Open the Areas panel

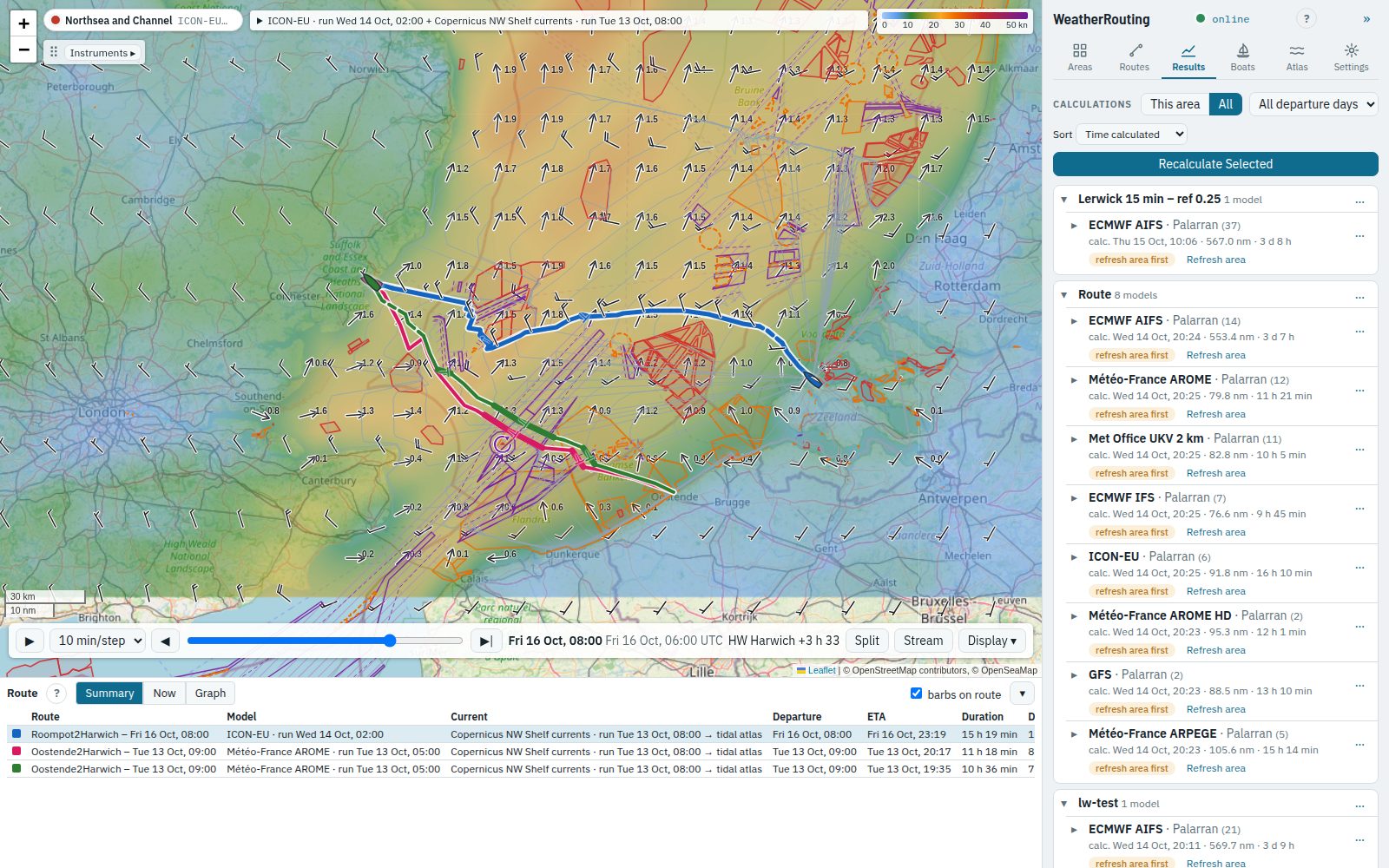coord(1080,57)
